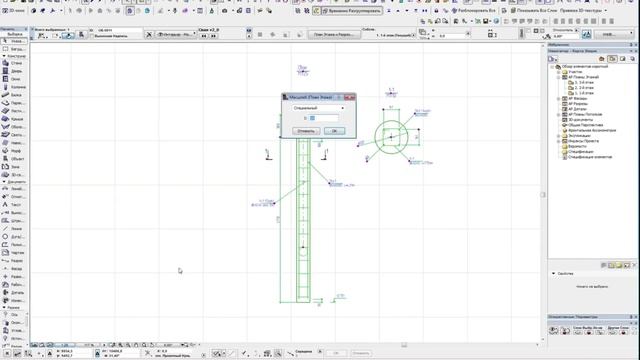Select the Текст (Text) tool

tap(13, 205)
